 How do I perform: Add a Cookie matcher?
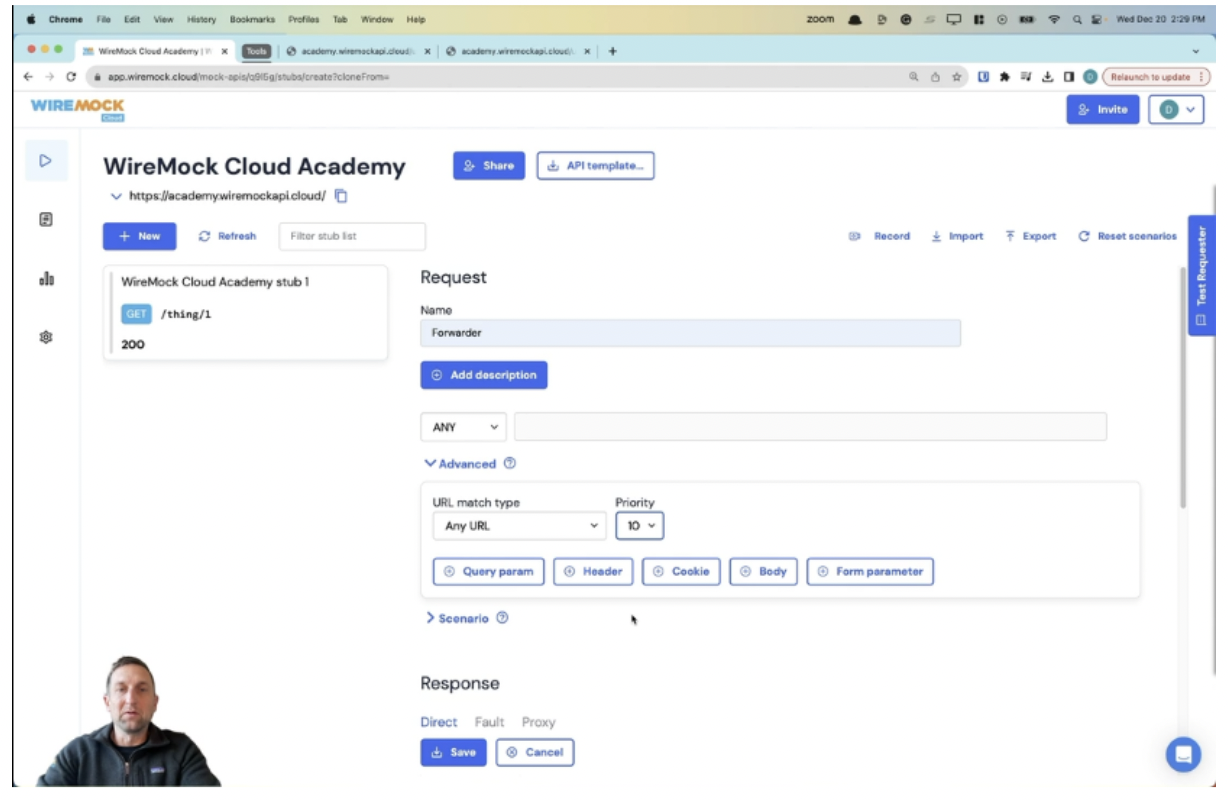click(681, 571)
